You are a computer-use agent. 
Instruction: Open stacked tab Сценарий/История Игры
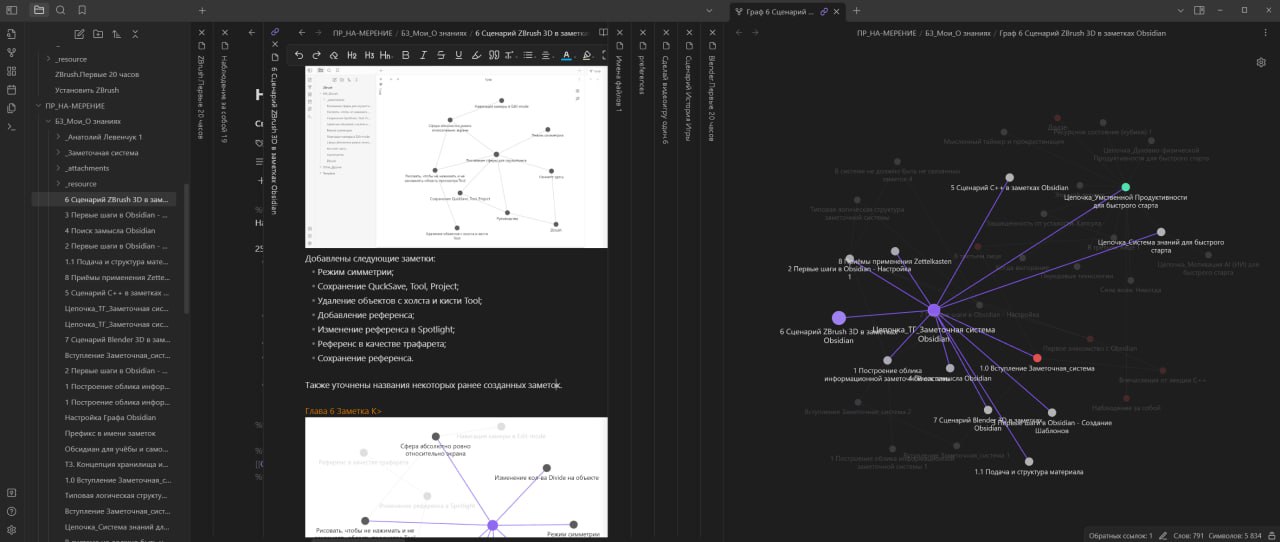[x=688, y=98]
